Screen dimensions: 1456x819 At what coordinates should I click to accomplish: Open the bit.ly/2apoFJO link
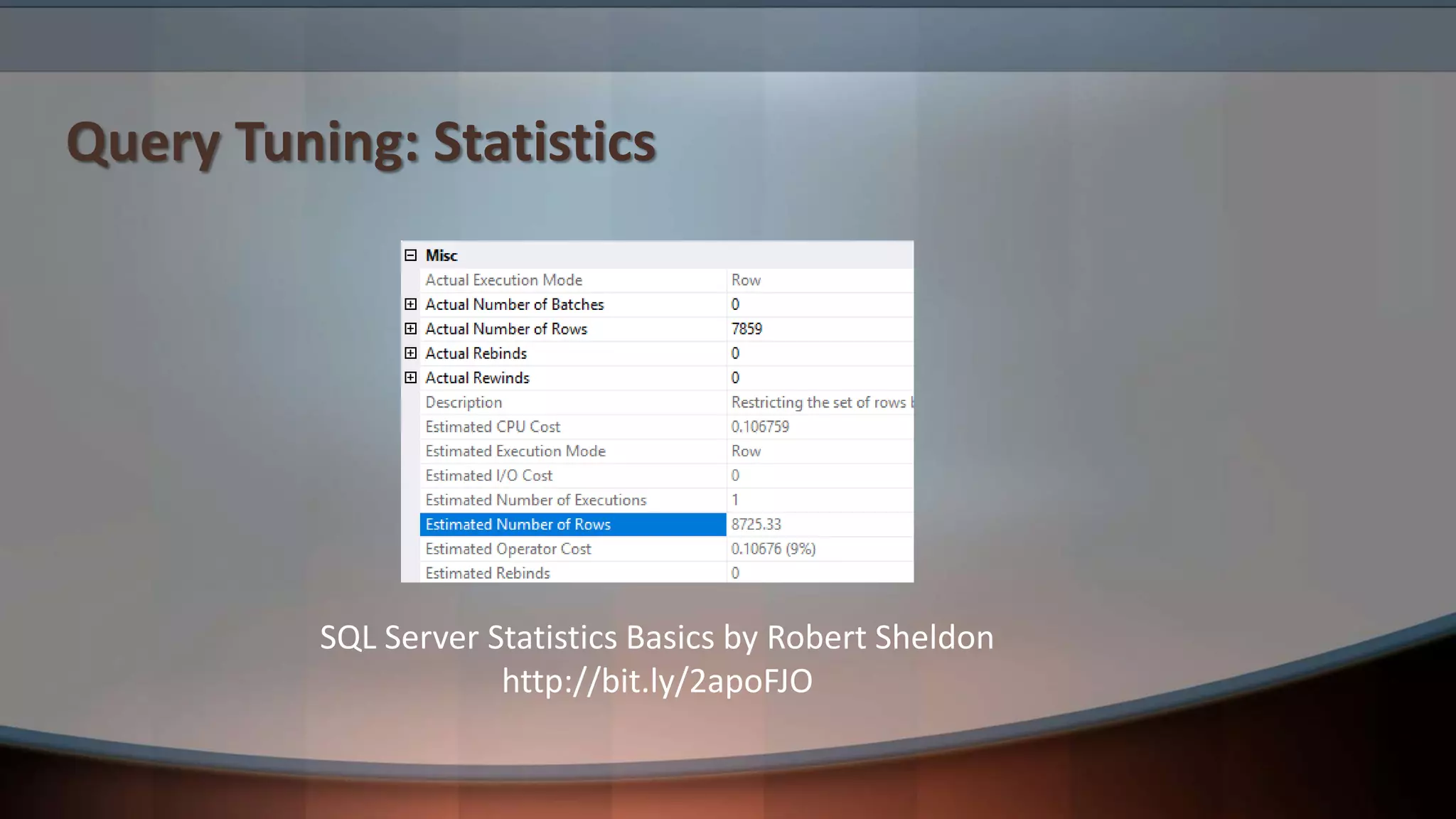coord(657,680)
